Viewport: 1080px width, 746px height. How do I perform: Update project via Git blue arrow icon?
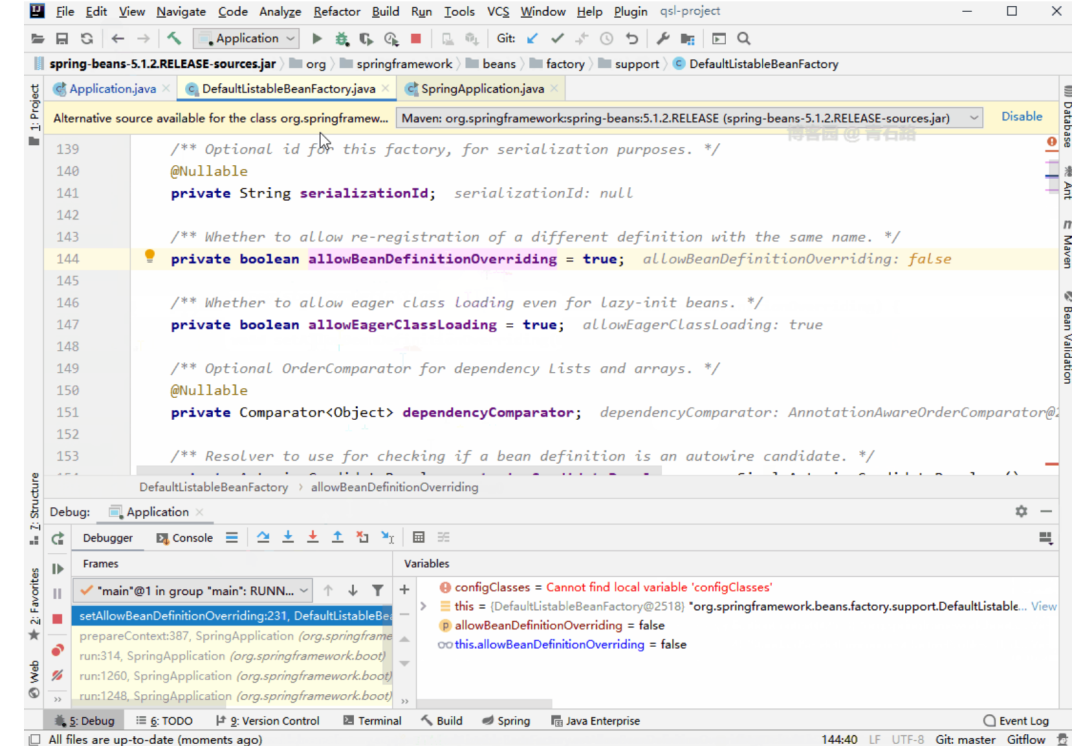point(532,39)
